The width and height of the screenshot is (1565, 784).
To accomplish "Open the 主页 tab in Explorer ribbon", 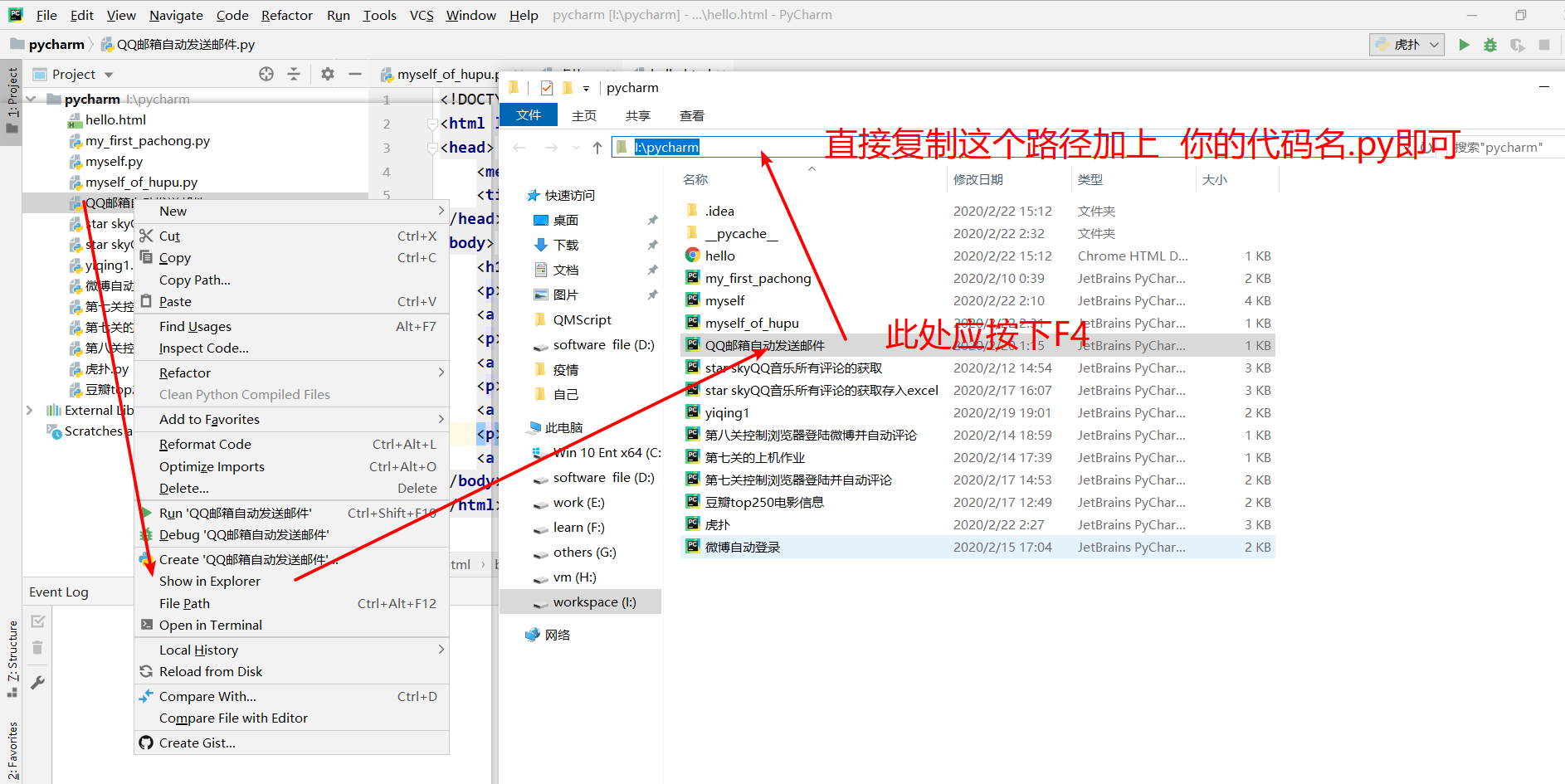I will (x=584, y=115).
